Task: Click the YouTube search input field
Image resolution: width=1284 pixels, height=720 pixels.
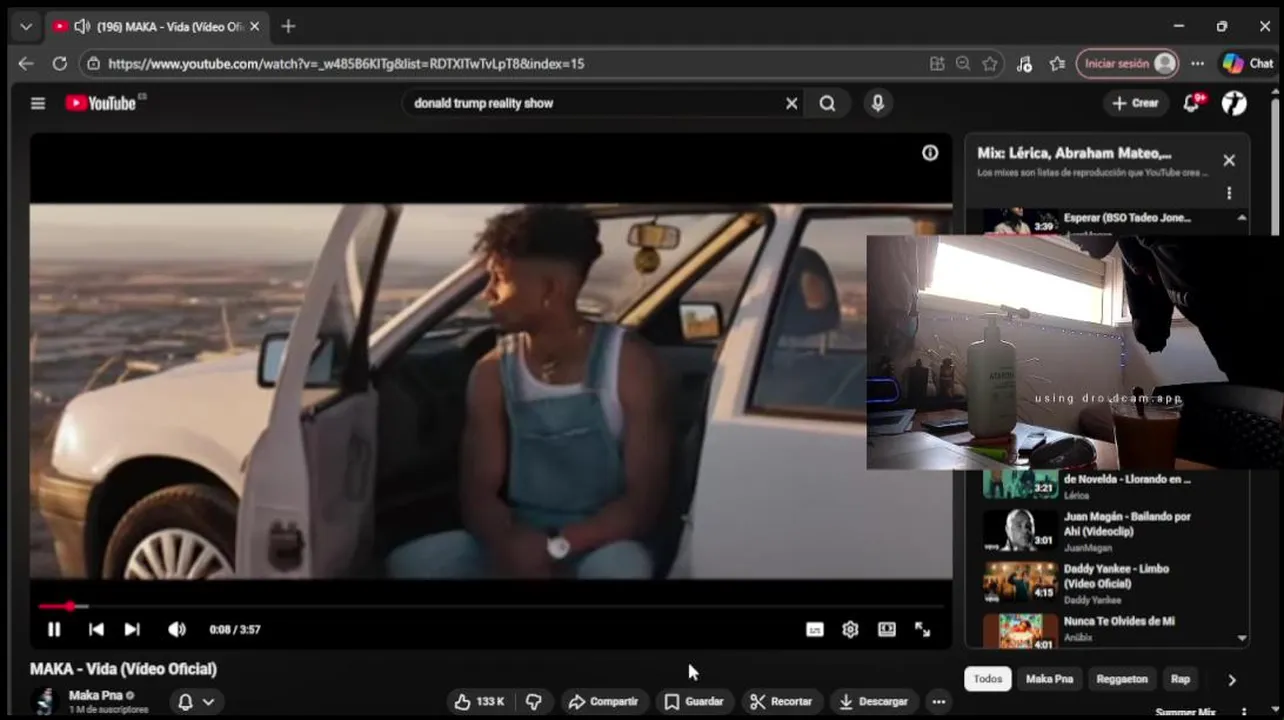Action: pyautogui.click(x=594, y=103)
